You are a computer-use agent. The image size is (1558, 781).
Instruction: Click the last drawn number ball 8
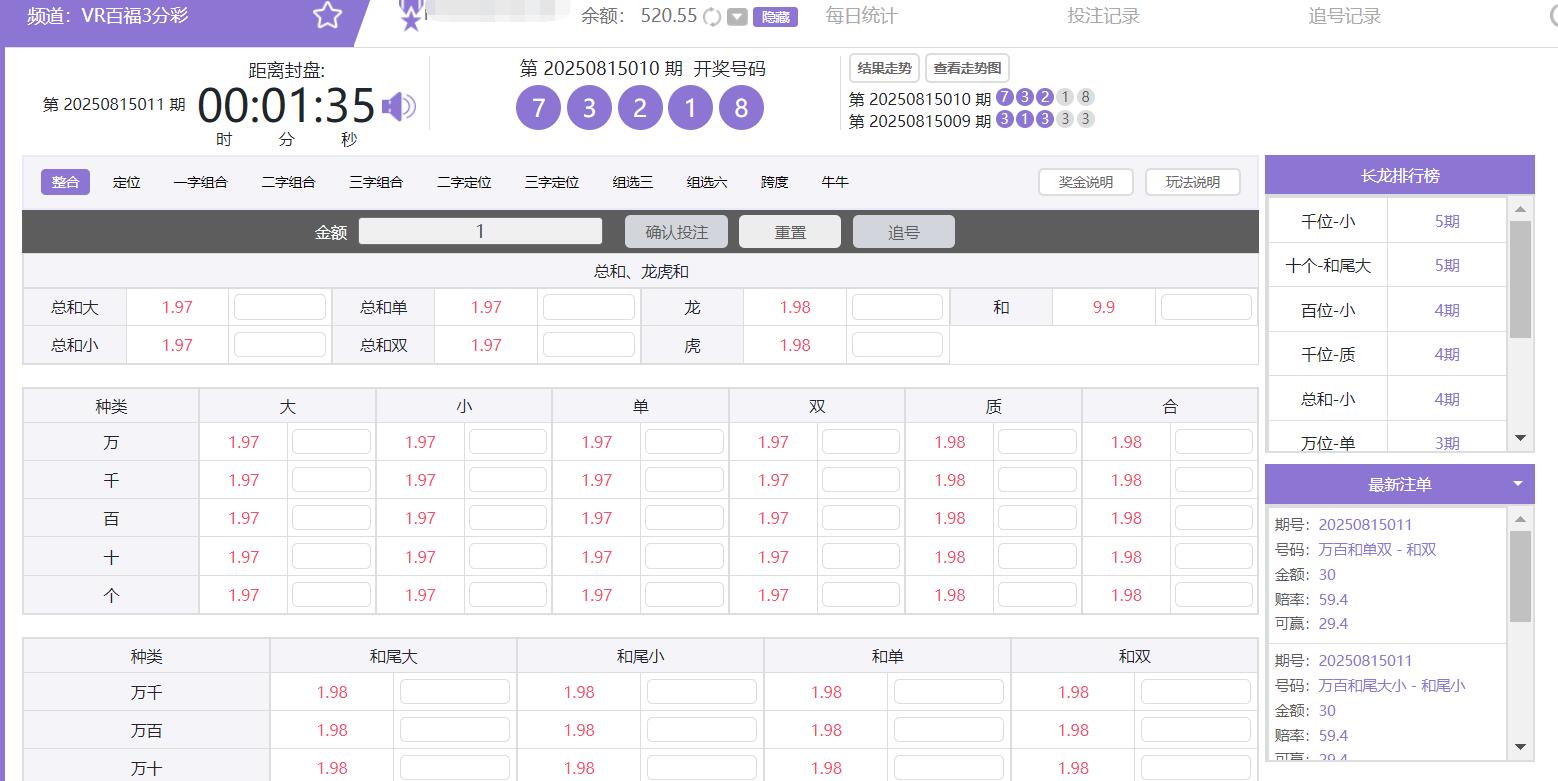pos(741,108)
